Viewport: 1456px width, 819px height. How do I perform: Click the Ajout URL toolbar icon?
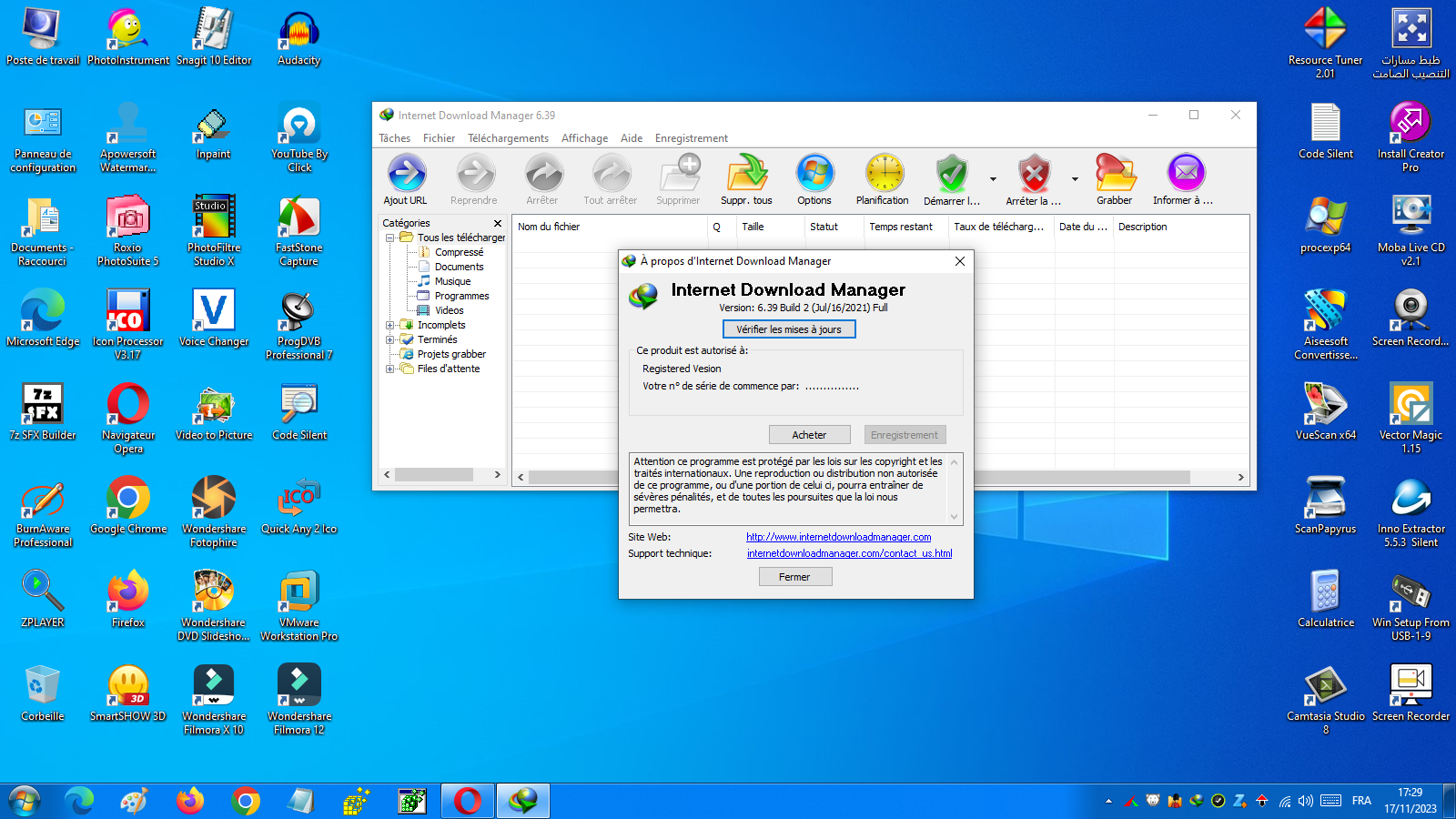click(x=406, y=179)
